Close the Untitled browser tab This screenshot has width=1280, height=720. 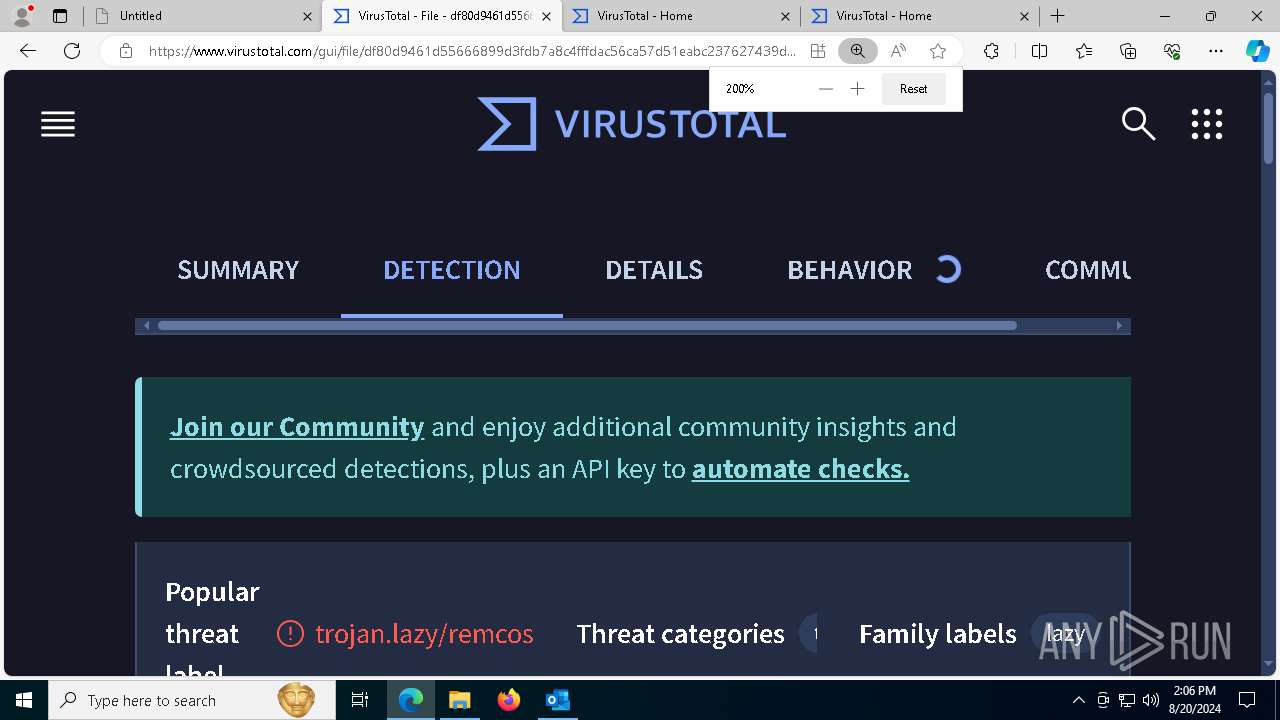tap(306, 16)
